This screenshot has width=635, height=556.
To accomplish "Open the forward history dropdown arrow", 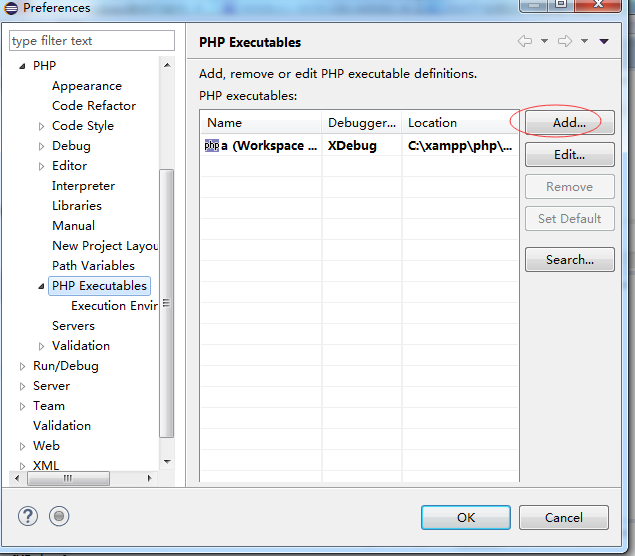I will tap(584, 41).
